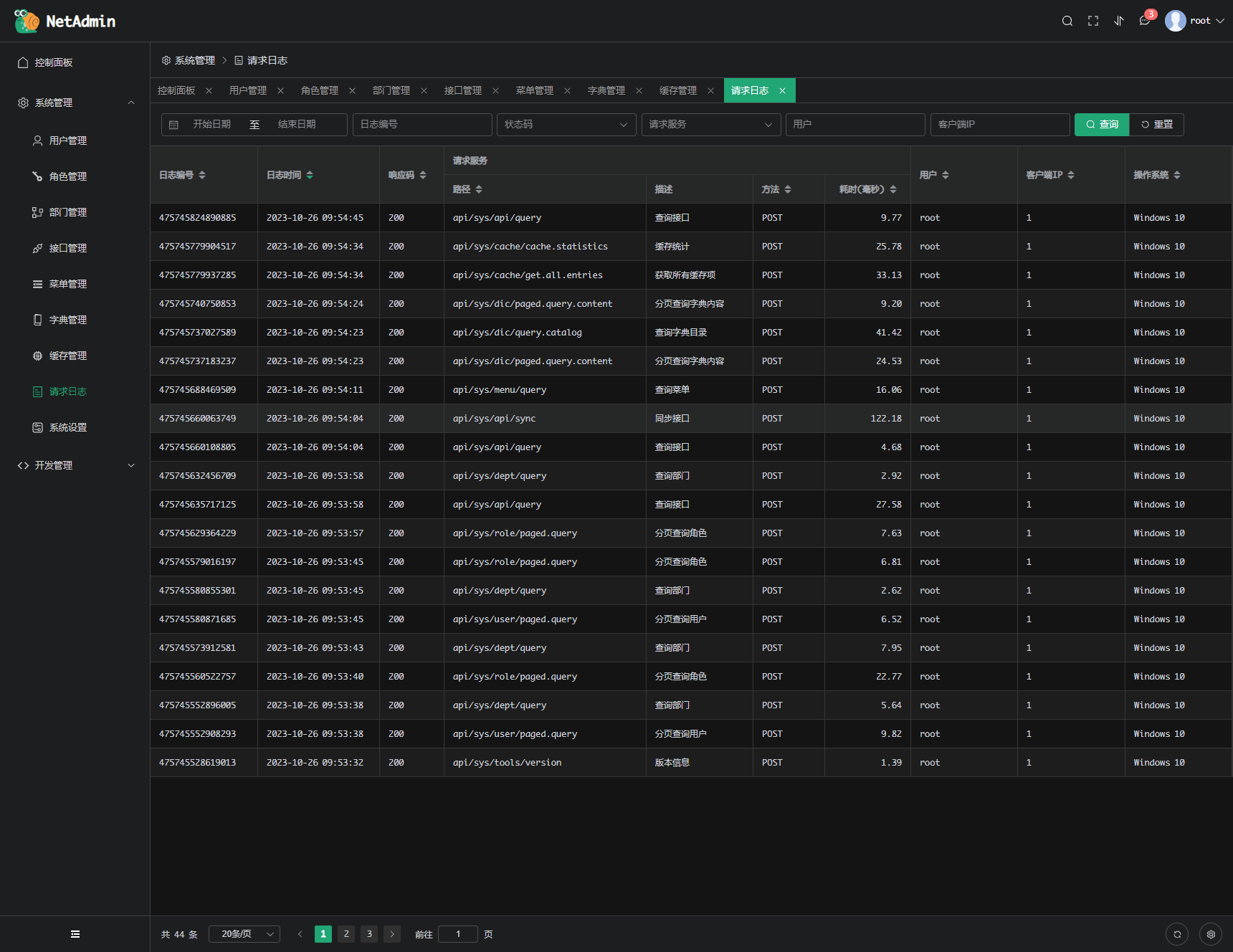This screenshot has width=1233, height=952.
Task: Sort table by 日志编号 column
Action: click(202, 175)
